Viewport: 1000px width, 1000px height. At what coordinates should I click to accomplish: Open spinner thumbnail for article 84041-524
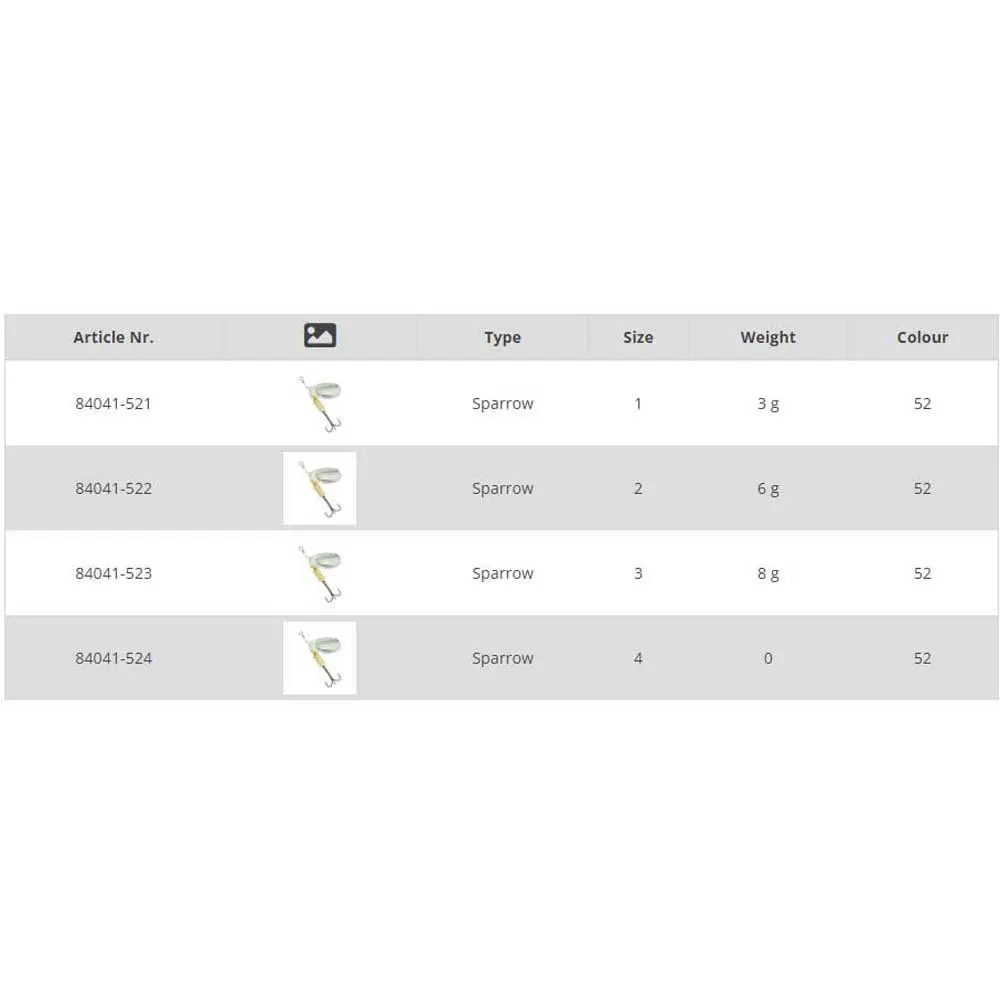tap(320, 658)
